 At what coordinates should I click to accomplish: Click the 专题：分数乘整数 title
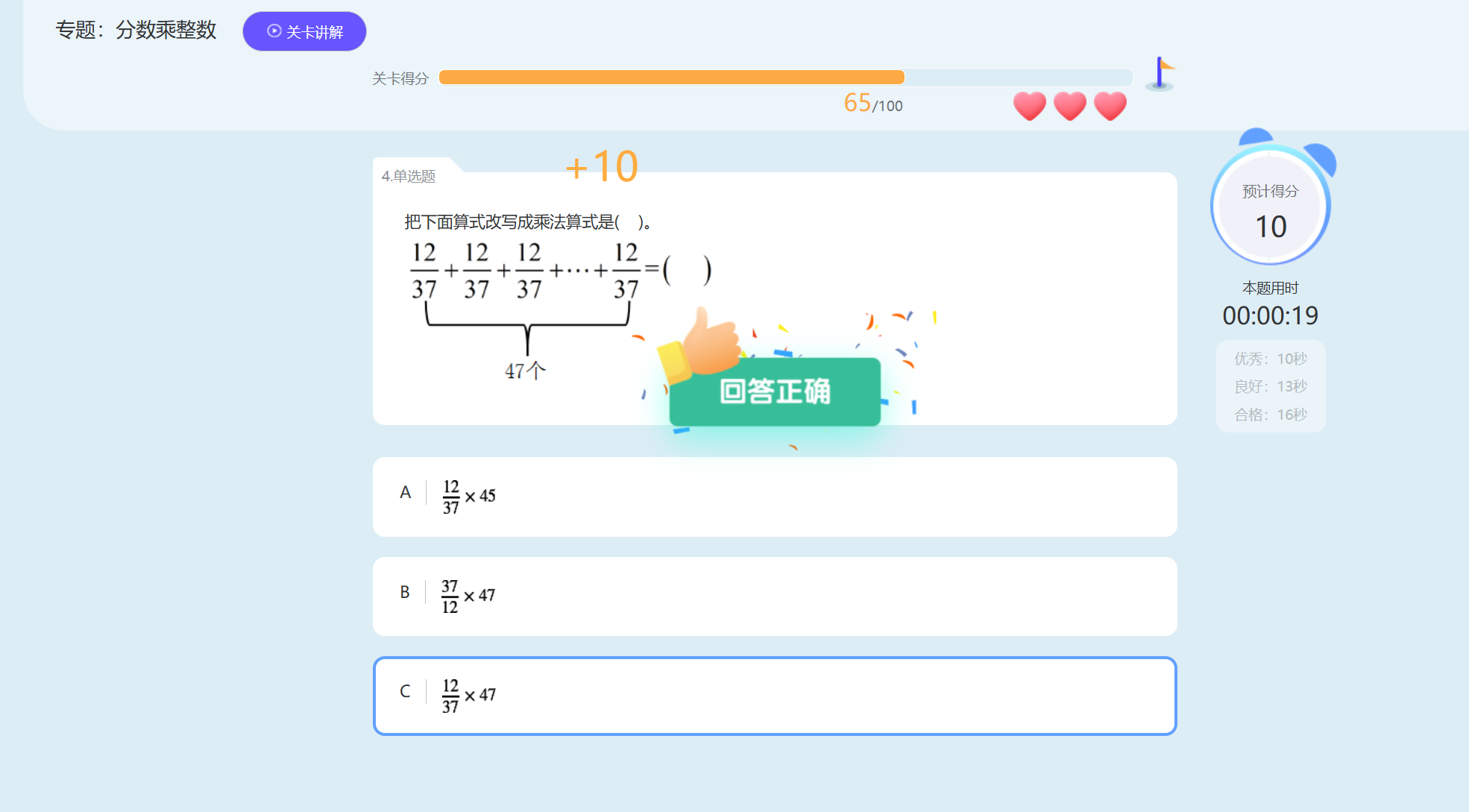click(x=136, y=30)
